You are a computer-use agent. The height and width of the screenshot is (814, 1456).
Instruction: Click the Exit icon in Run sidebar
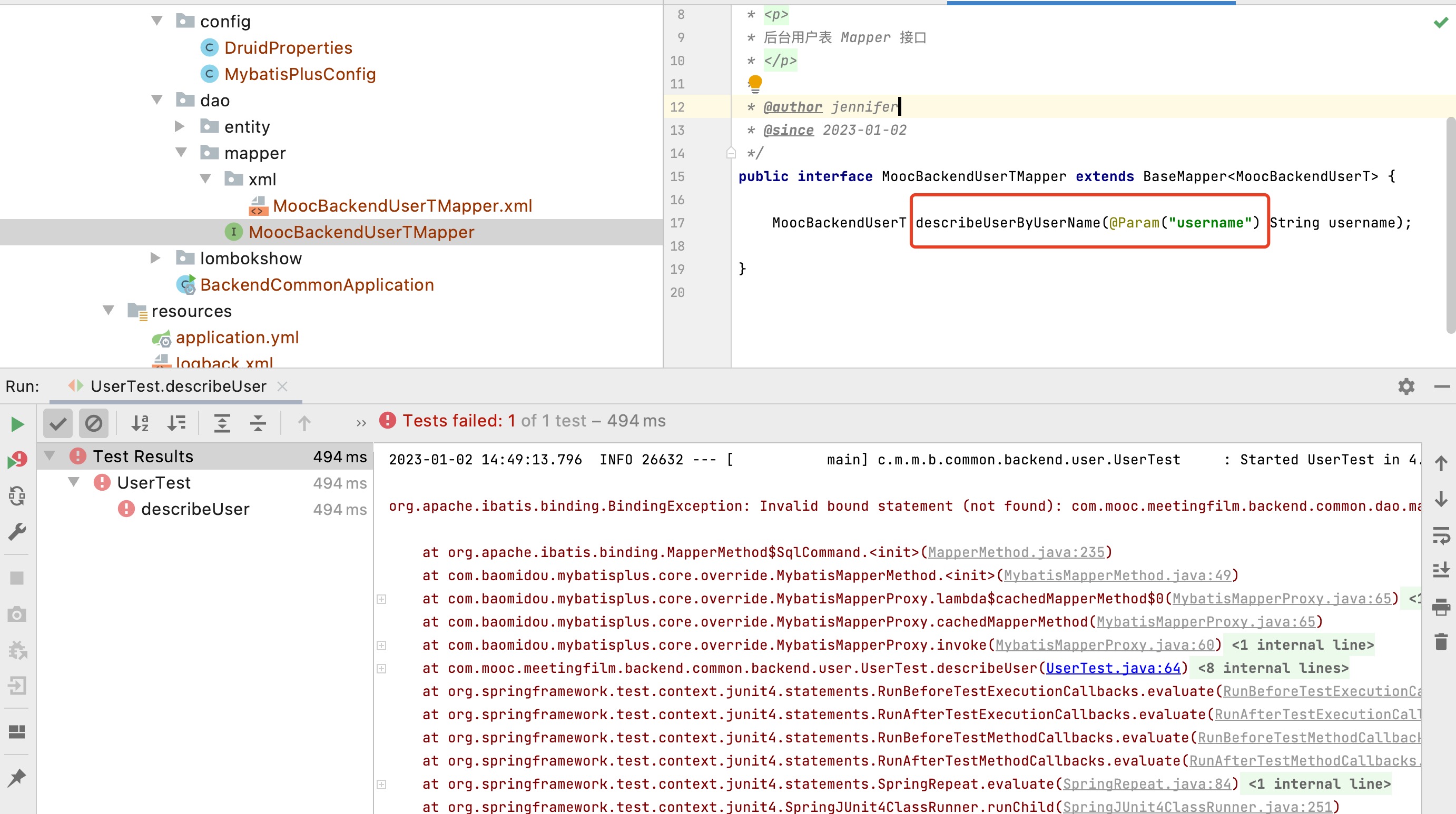(x=17, y=686)
